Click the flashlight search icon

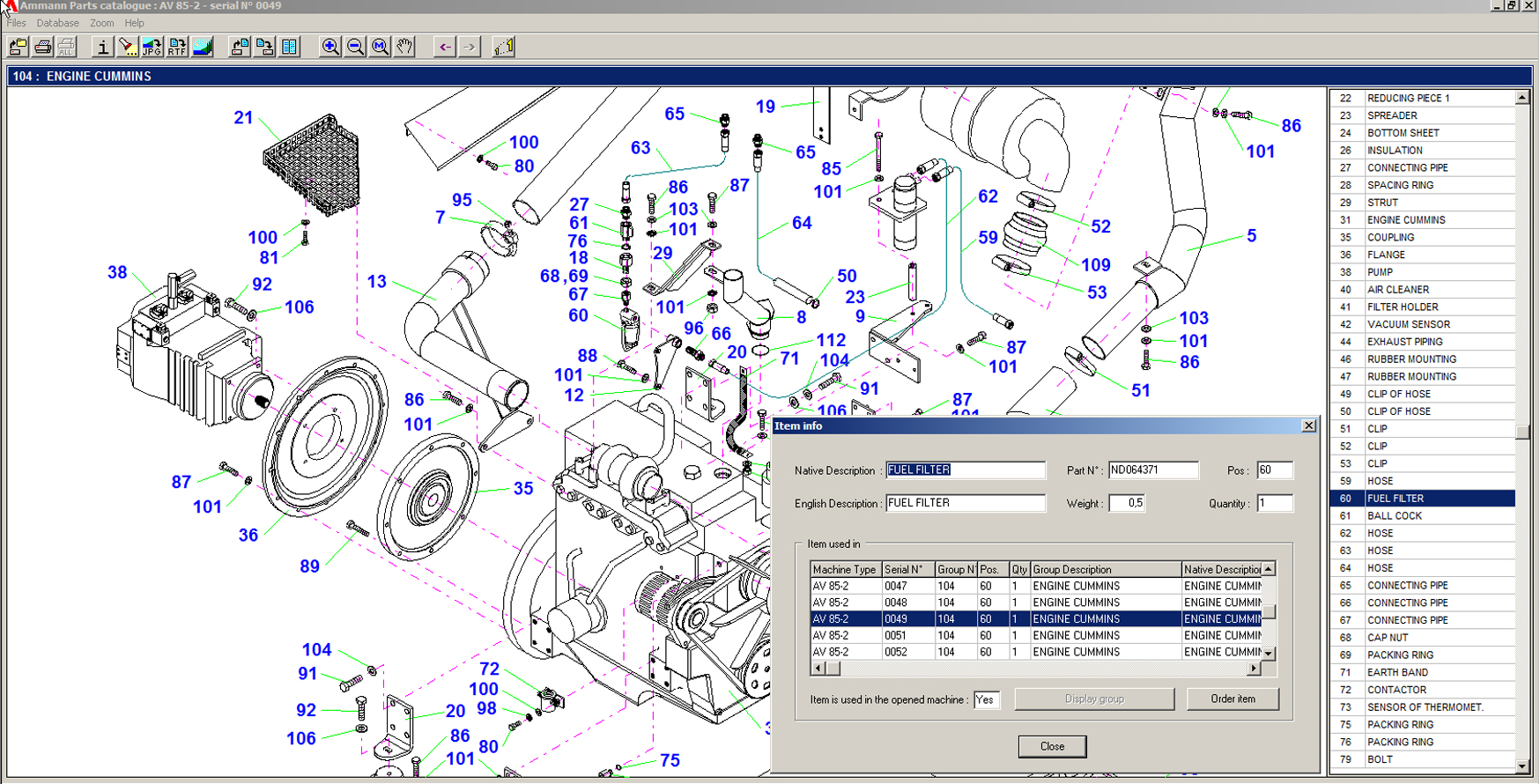[127, 47]
